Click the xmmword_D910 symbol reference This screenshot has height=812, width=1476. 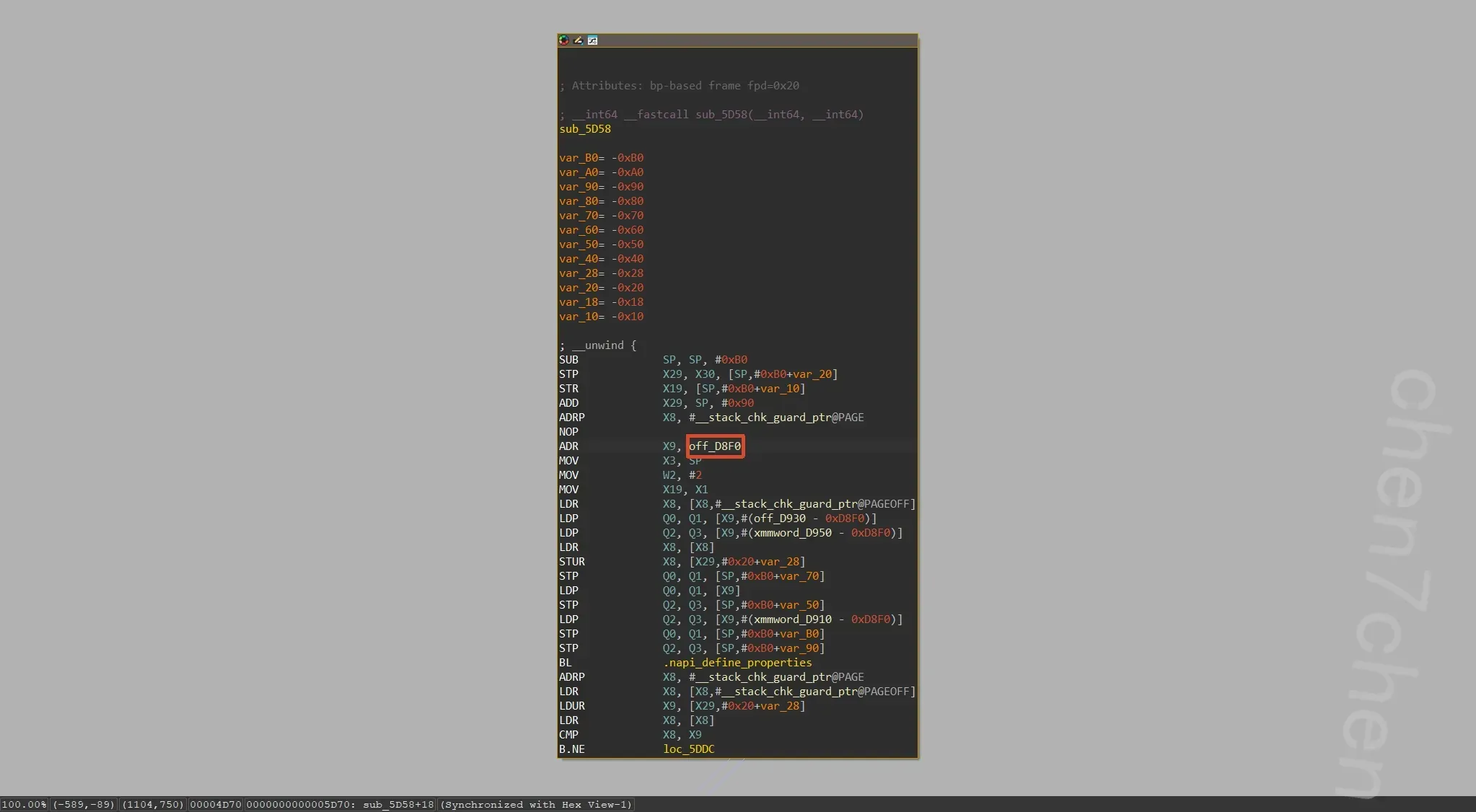pyautogui.click(x=792, y=619)
